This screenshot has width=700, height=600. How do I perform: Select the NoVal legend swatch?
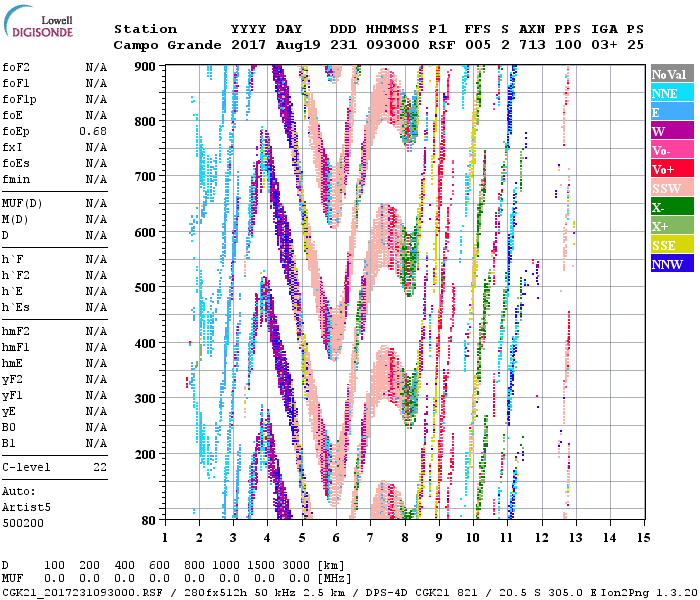[672, 75]
